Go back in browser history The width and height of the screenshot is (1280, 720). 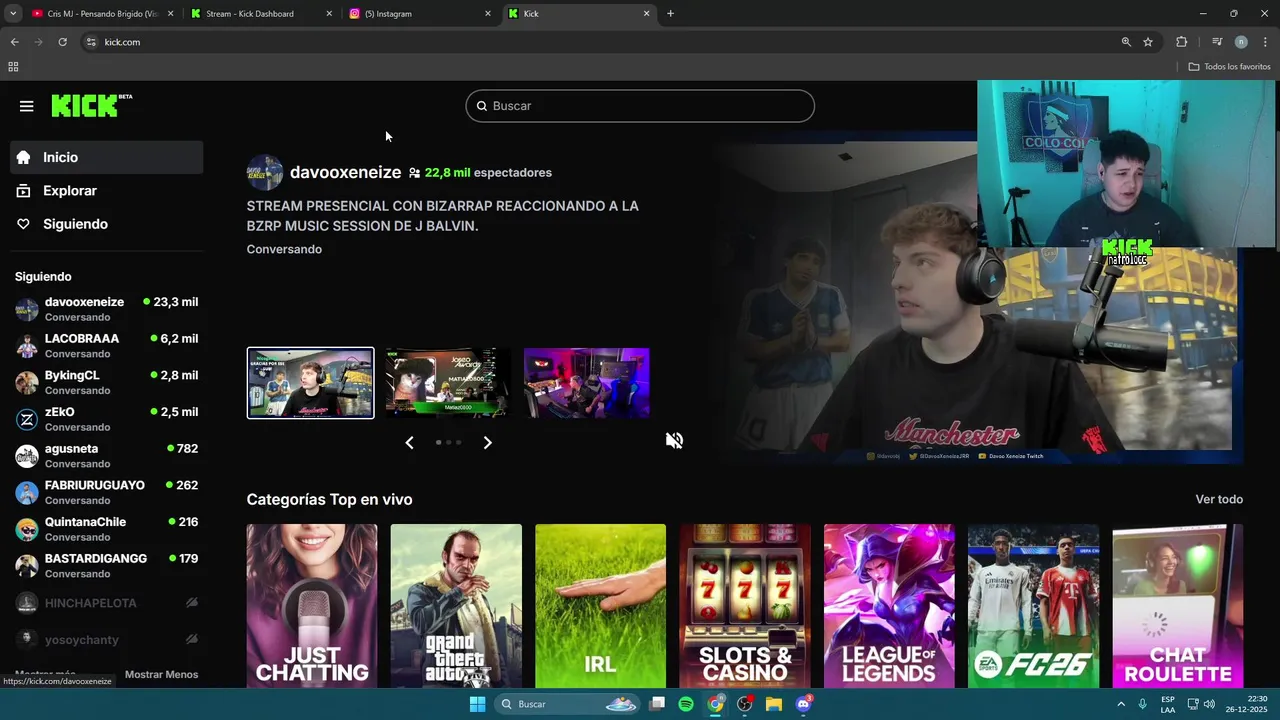[x=14, y=42]
